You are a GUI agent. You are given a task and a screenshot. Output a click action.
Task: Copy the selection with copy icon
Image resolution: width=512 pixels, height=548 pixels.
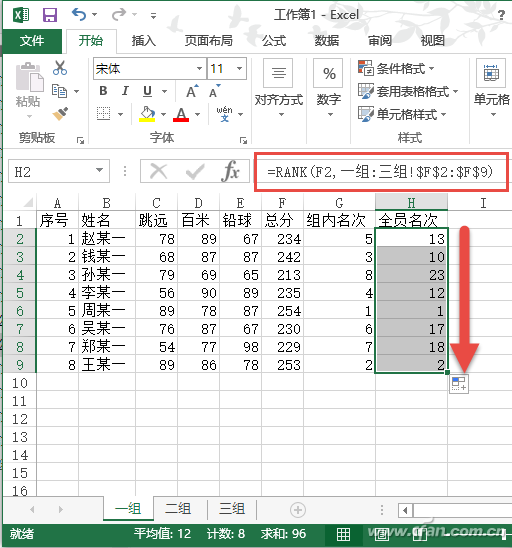pyautogui.click(x=59, y=91)
